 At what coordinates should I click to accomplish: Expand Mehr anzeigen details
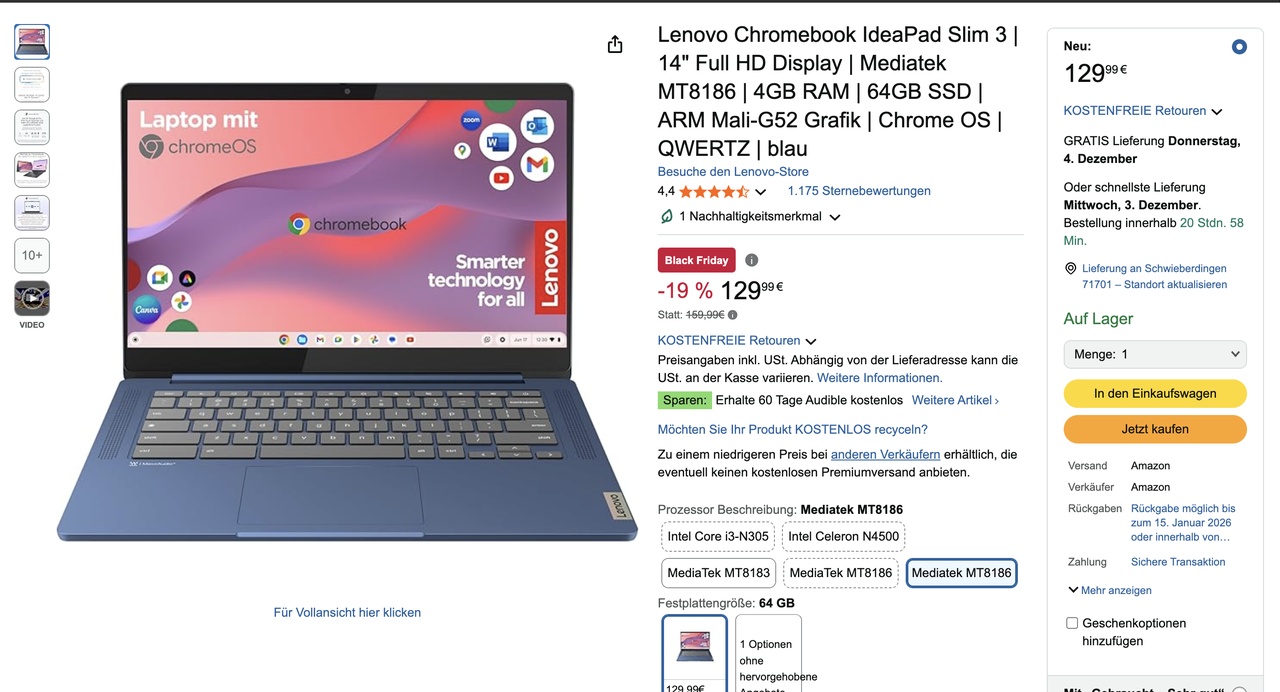coord(1110,590)
